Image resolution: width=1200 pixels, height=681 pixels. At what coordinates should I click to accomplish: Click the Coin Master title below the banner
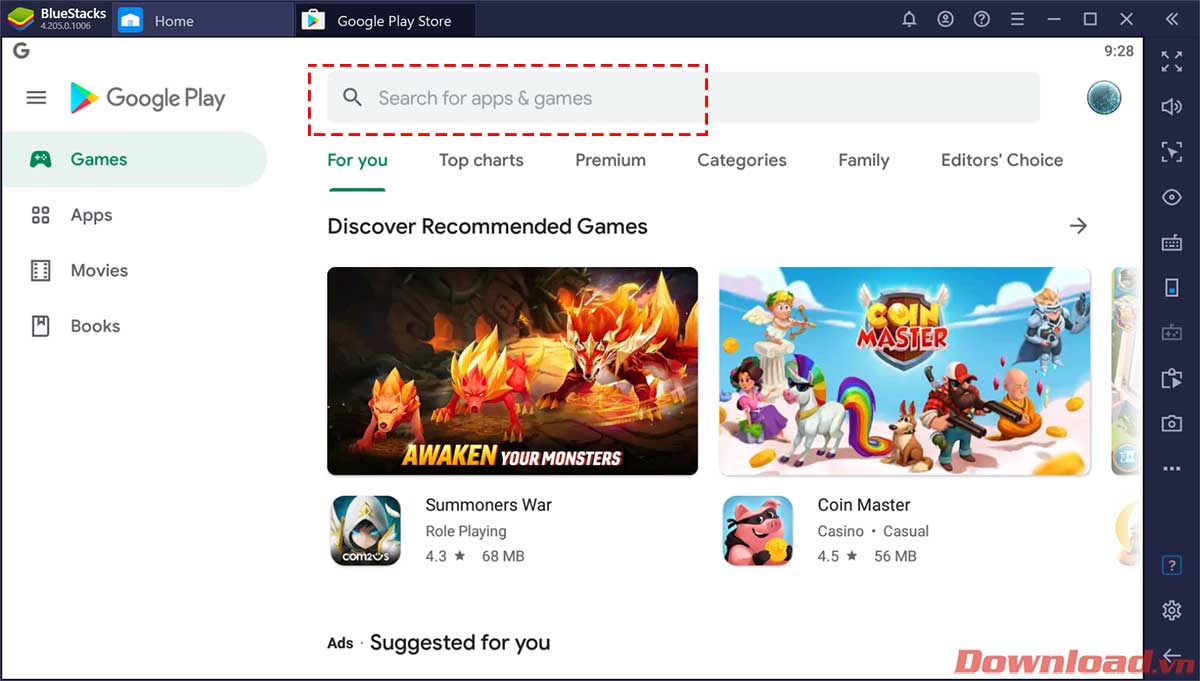[x=864, y=505]
